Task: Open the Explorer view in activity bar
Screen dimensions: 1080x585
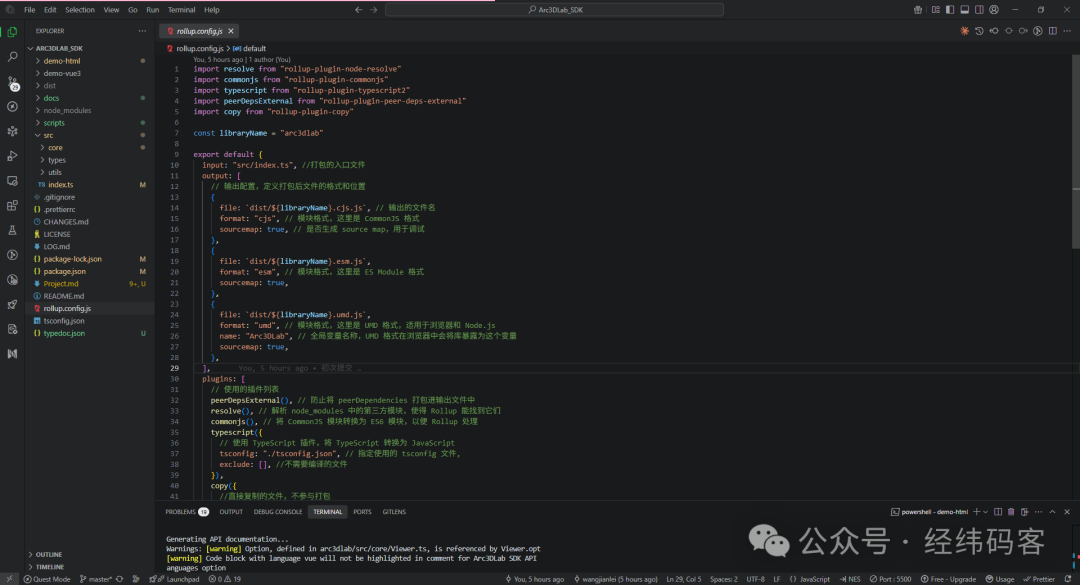Action: 12,32
